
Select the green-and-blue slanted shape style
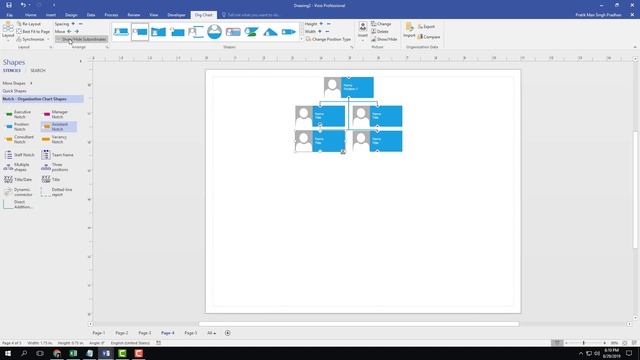click(x=252, y=32)
